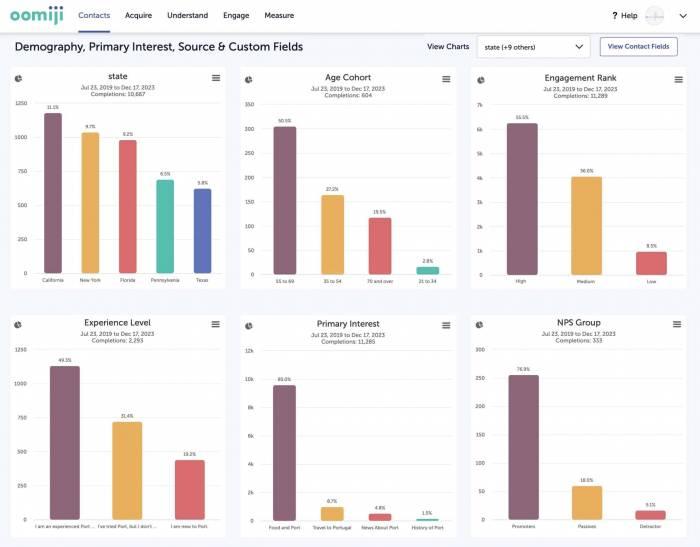The height and width of the screenshot is (547, 700).
Task: Open the user avatar account menu
Action: [x=656, y=15]
